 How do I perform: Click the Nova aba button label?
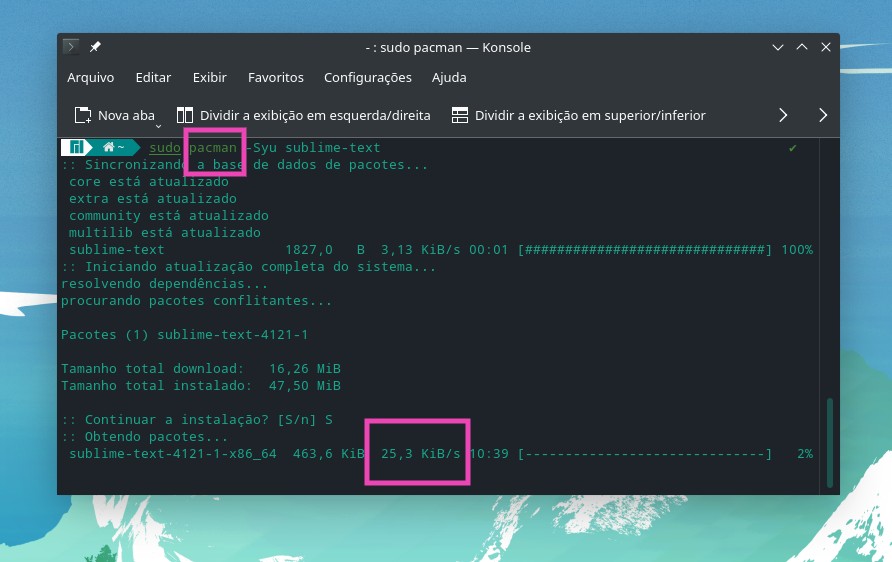click(126, 115)
